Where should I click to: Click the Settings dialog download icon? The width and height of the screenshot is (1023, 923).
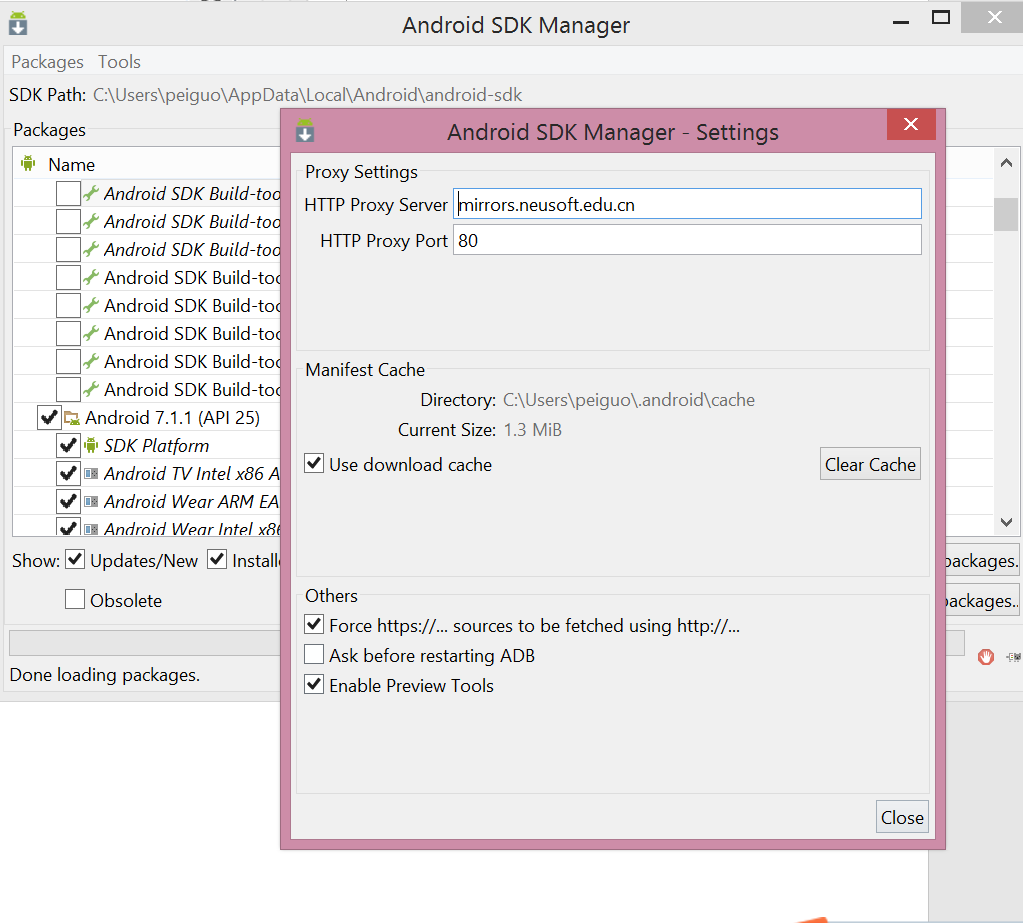[305, 130]
